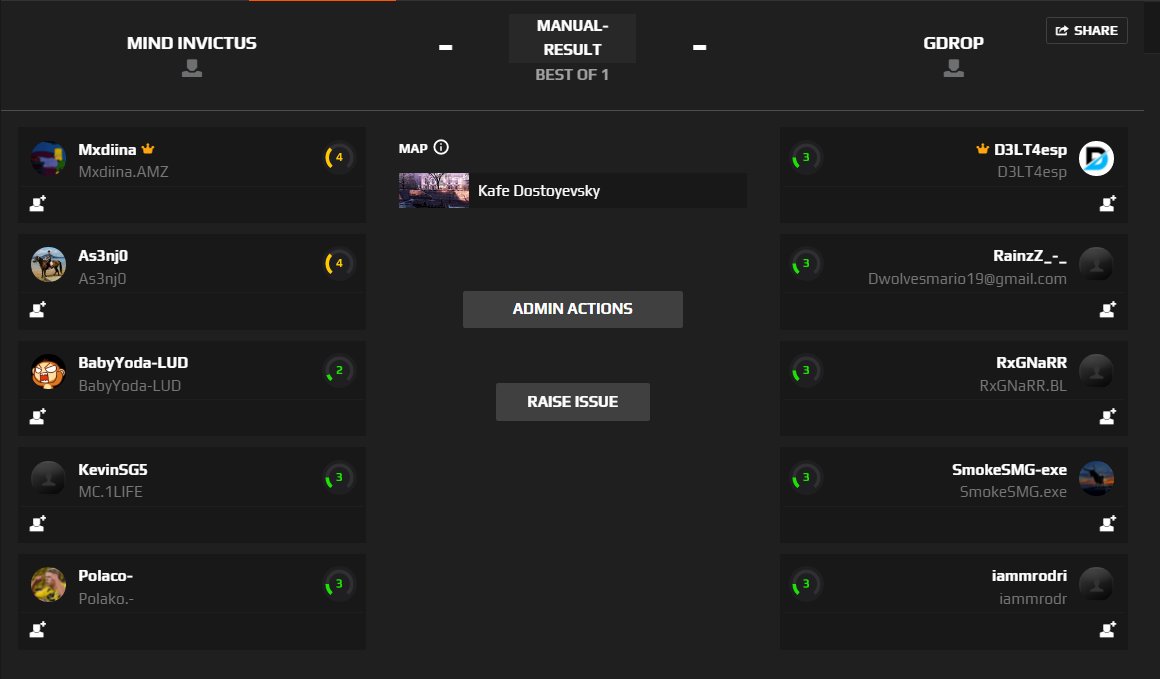Add friend Mxdiina via add-user icon
The width and height of the screenshot is (1160, 679).
[38, 203]
